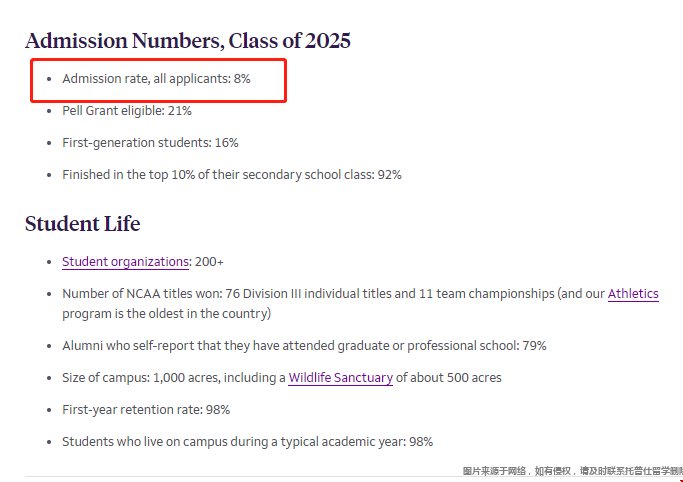This screenshot has height=482, width=683.
Task: Select the "Student Life" heading
Action: [x=82, y=223]
